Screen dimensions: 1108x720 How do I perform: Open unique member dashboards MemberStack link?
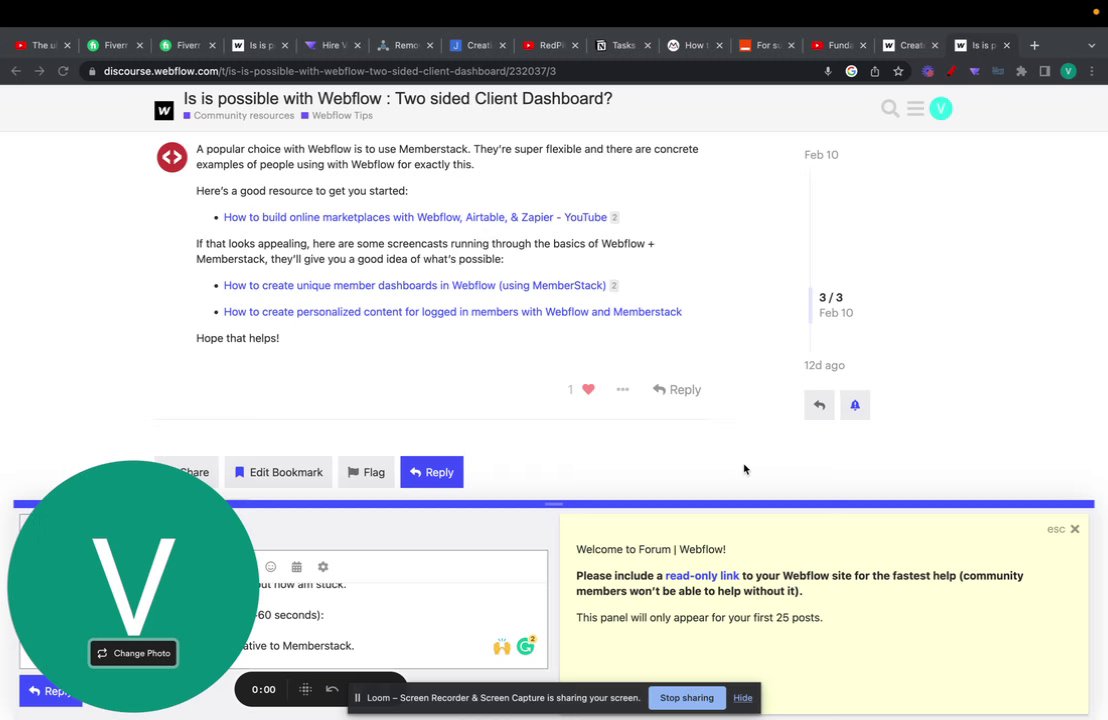coord(415,285)
